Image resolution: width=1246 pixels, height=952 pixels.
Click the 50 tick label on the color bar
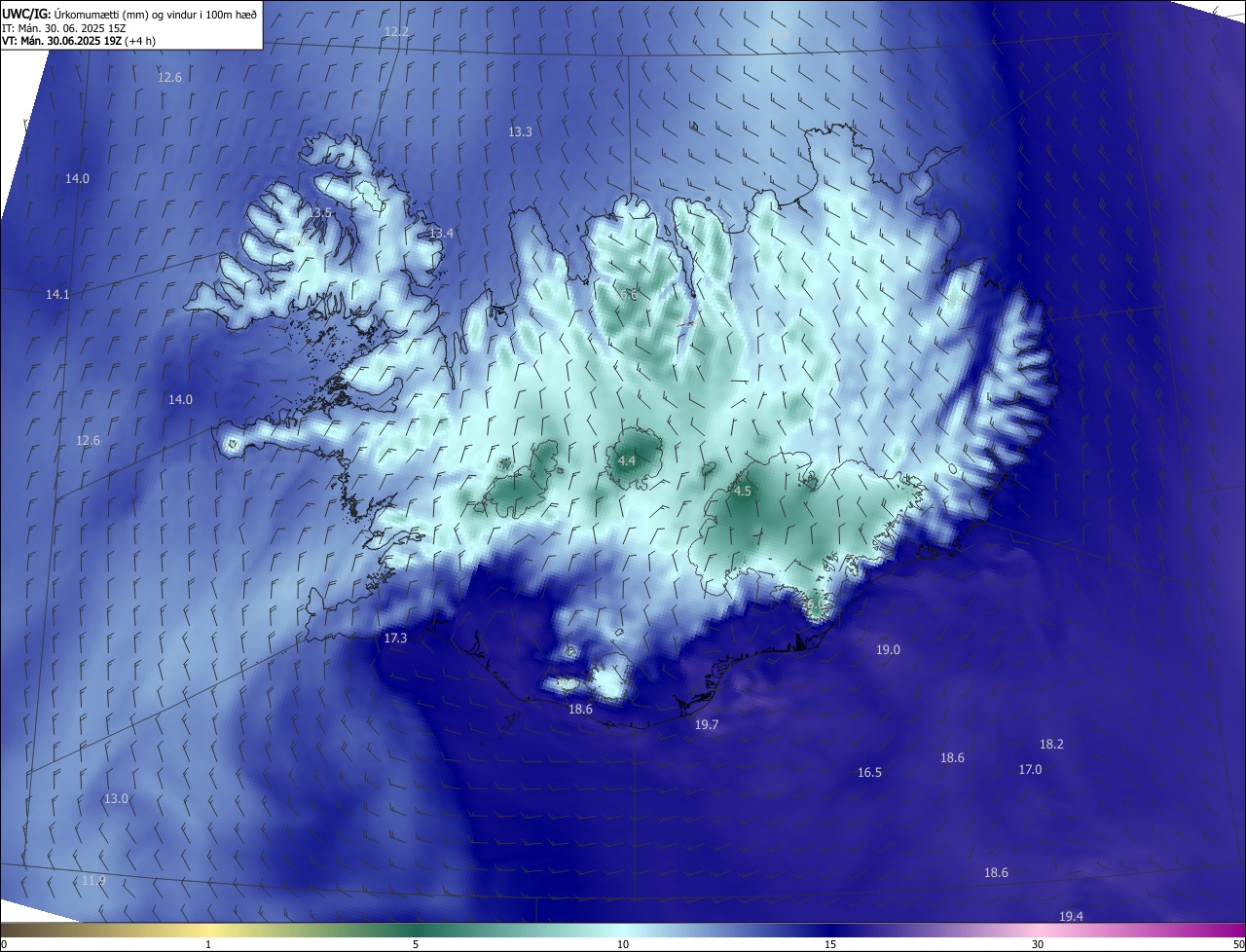pos(1238,945)
